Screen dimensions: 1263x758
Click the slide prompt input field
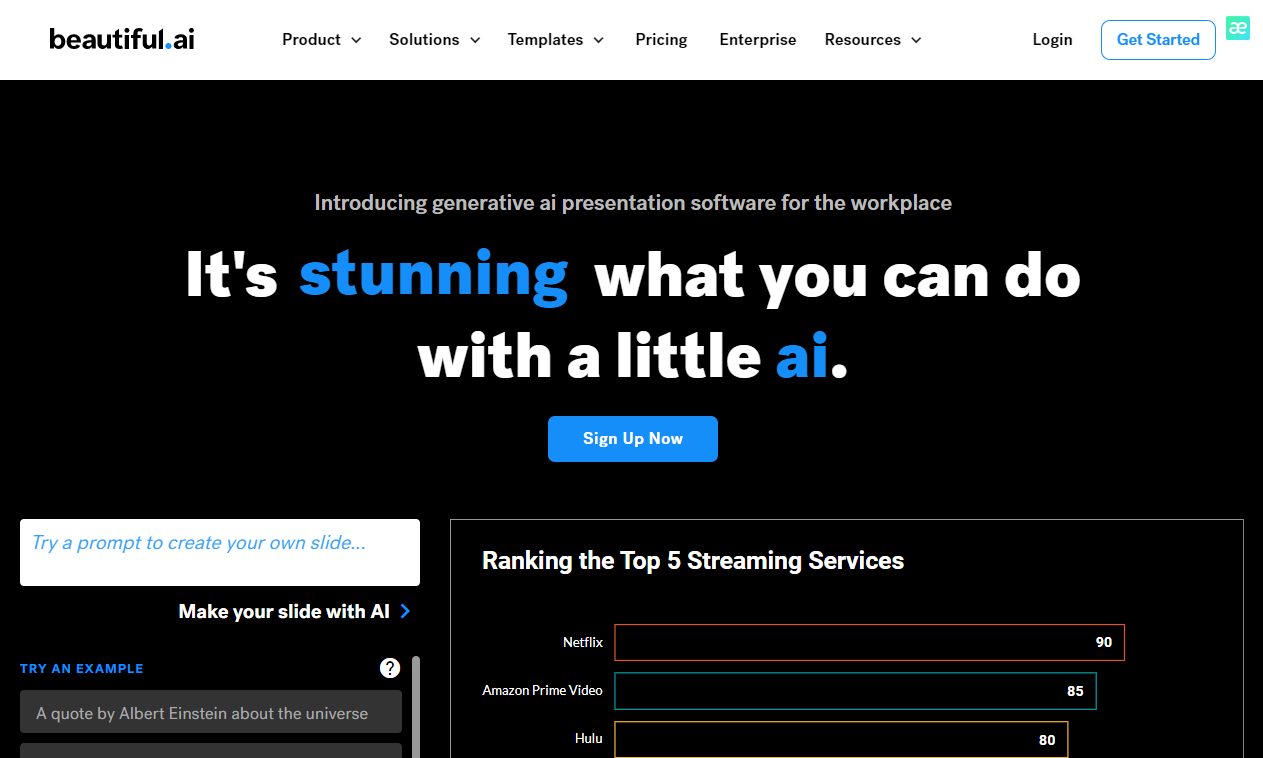[220, 552]
